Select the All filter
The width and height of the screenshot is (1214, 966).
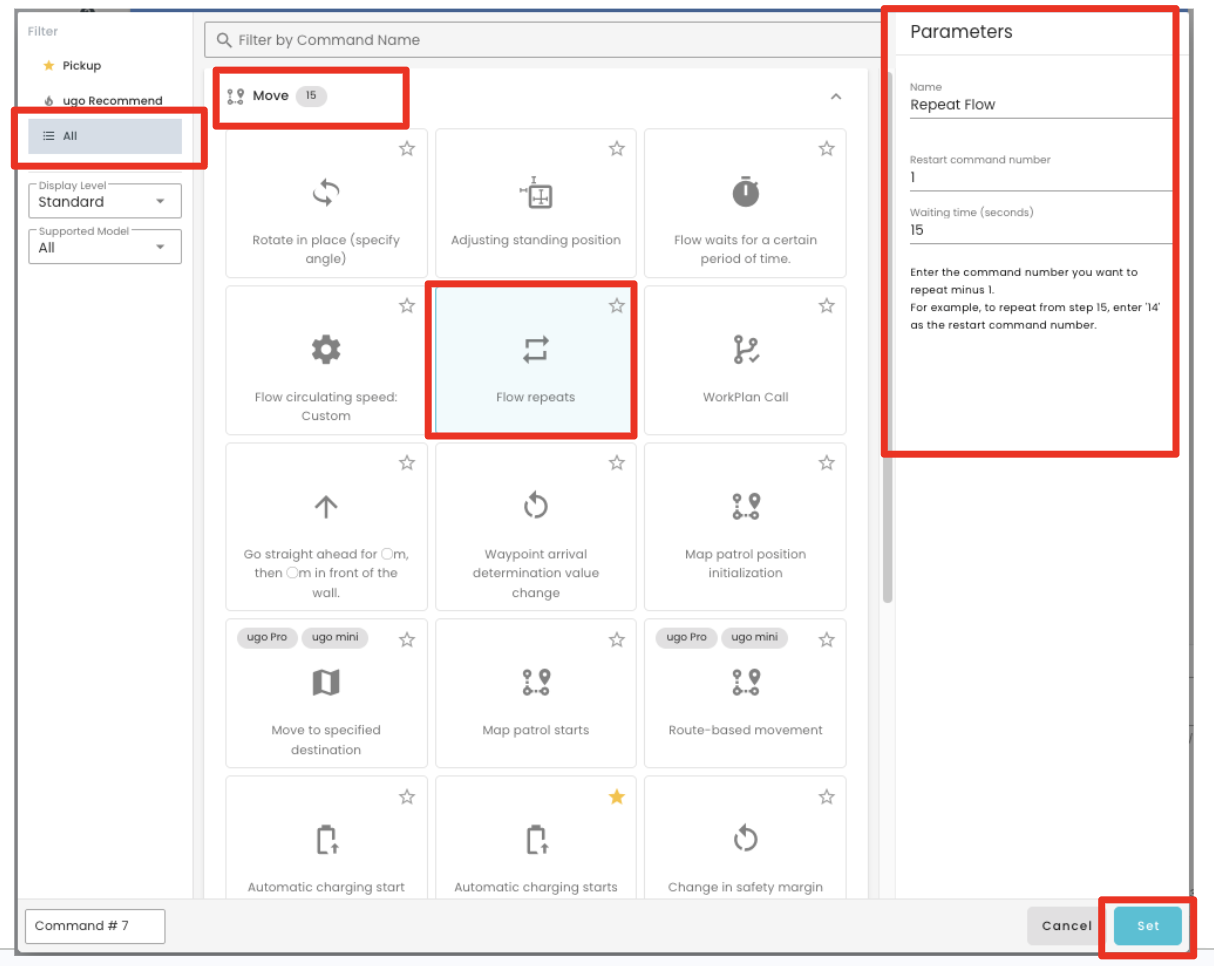(x=105, y=136)
